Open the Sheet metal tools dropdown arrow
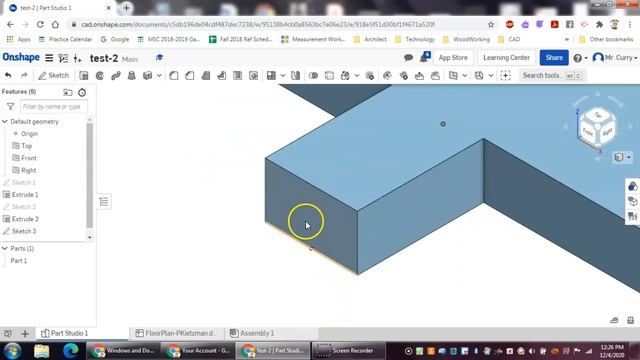The width and height of the screenshot is (640, 360). point(491,76)
